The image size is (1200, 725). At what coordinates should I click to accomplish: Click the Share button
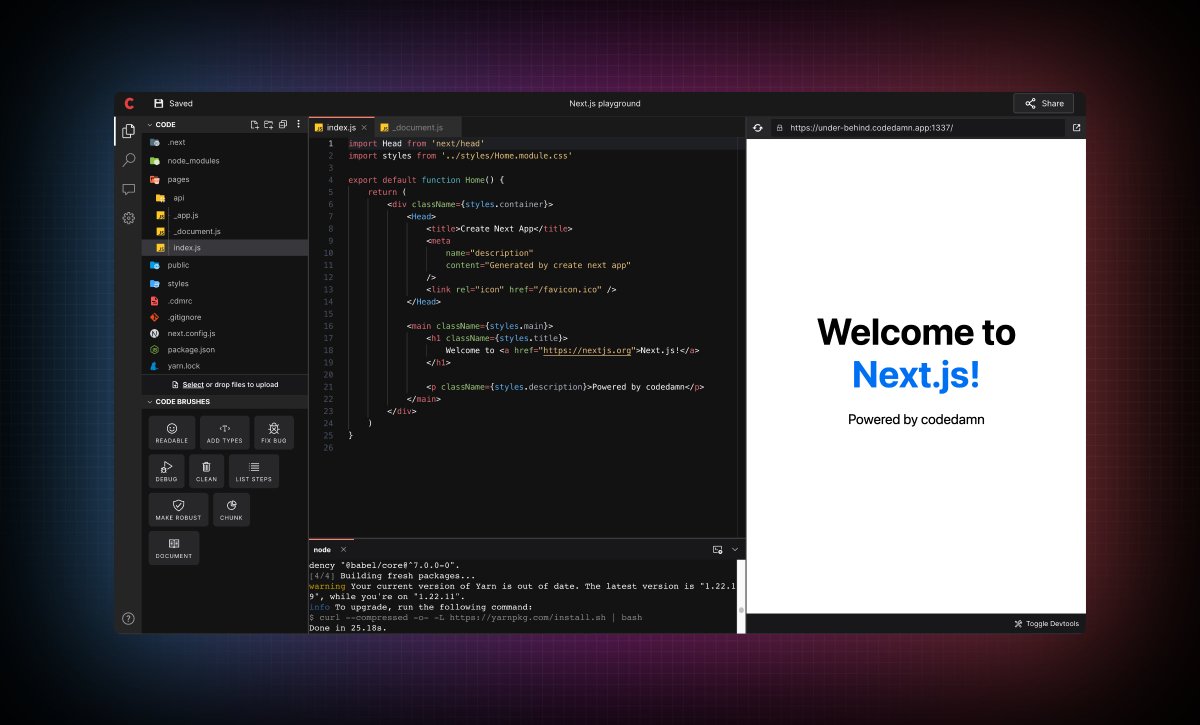(x=1044, y=103)
